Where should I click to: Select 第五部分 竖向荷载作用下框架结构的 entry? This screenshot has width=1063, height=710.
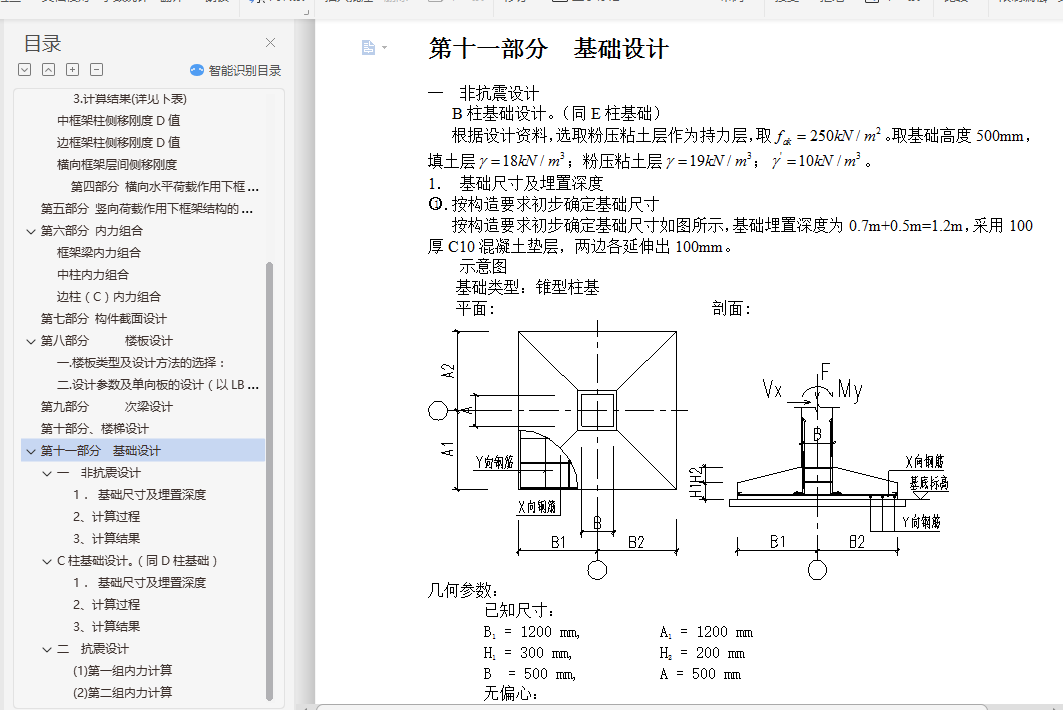click(x=146, y=209)
